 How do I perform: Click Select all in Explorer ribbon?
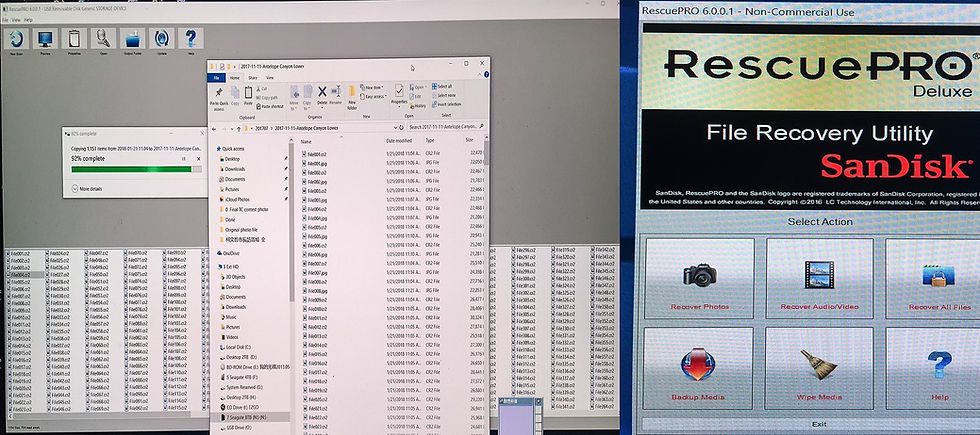tap(442, 86)
